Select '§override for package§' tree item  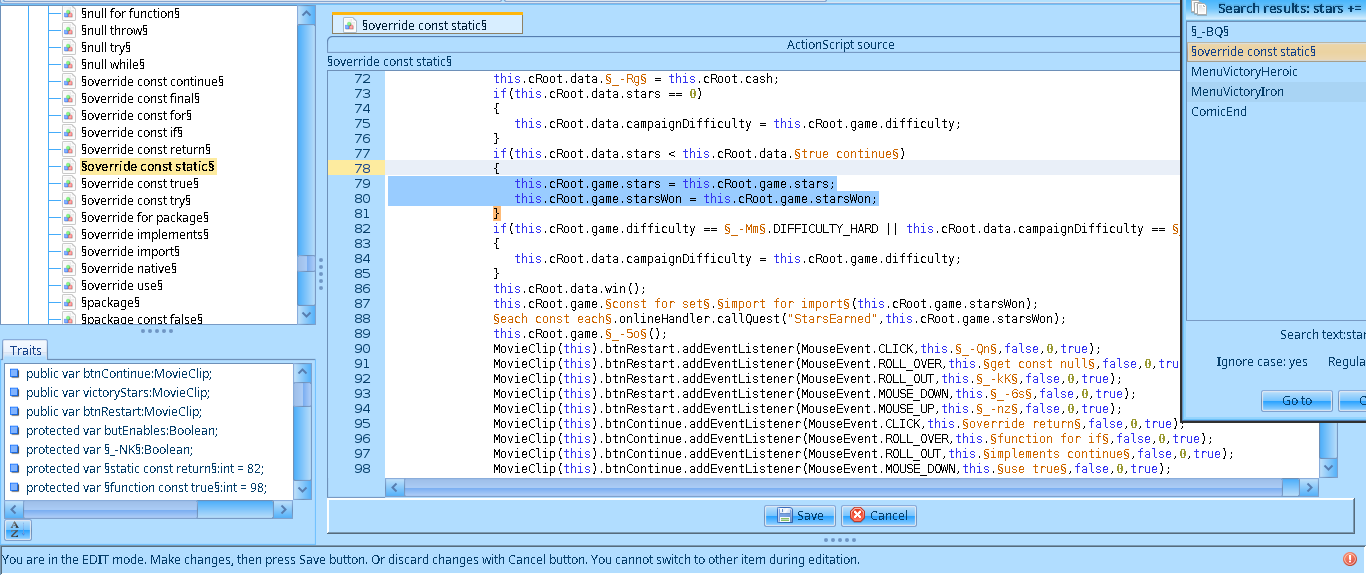point(144,217)
